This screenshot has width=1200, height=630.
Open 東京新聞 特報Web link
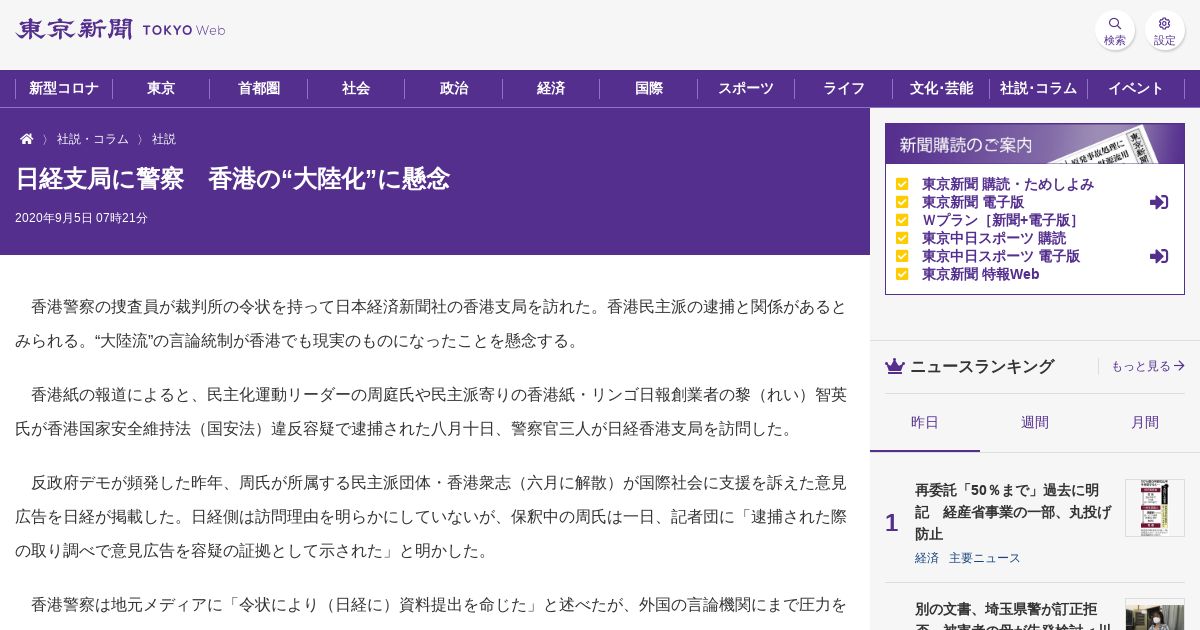pyautogui.click(x=981, y=274)
